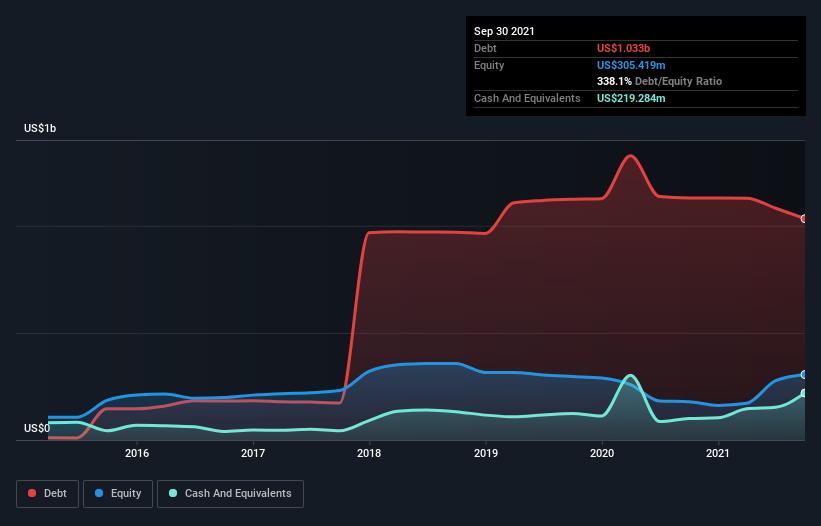Click the teal Cash endpoint marker
Viewport: 821px width, 526px height.
pyautogui.click(x=804, y=393)
